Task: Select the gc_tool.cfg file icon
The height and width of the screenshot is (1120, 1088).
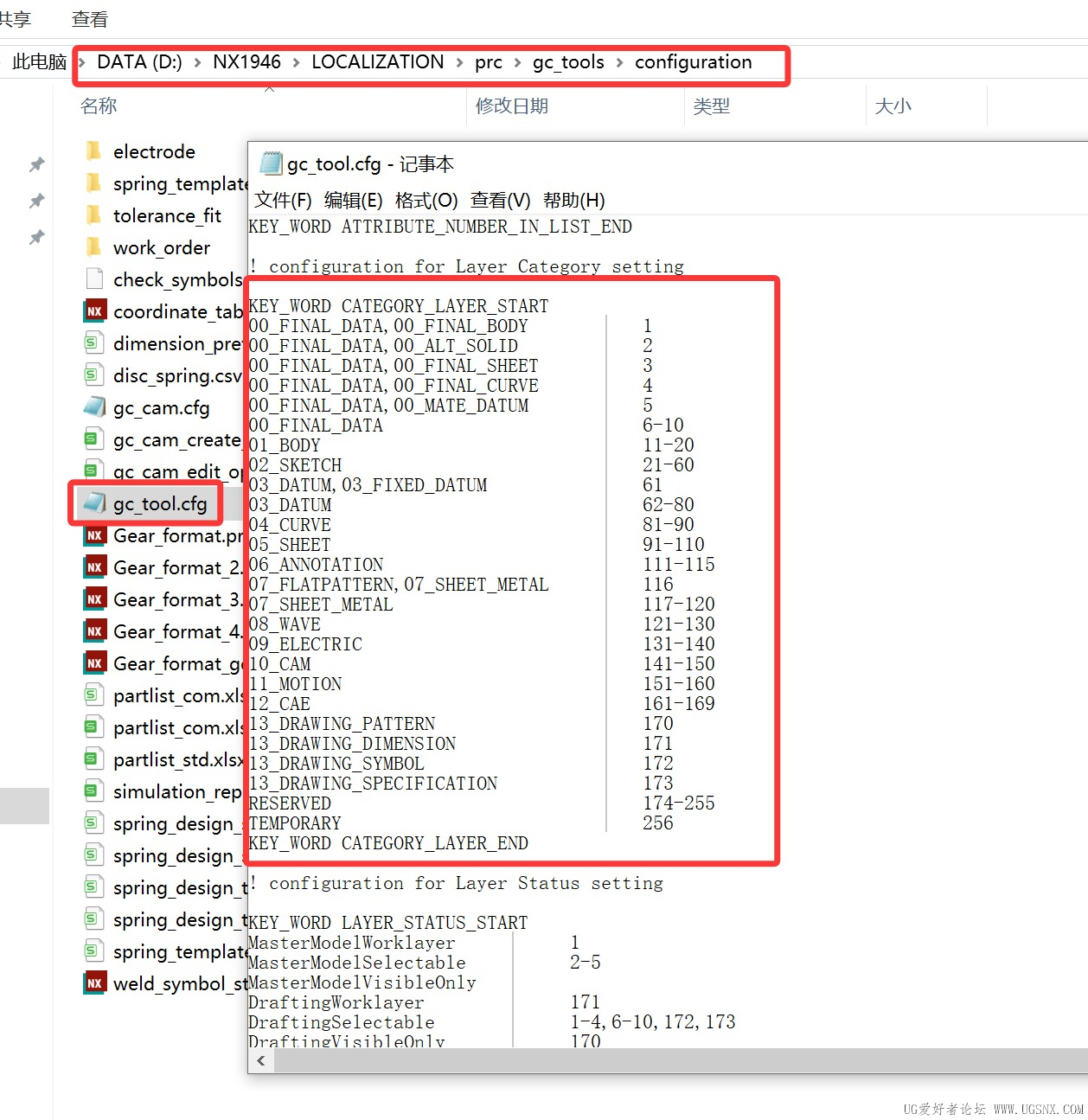Action: (94, 503)
